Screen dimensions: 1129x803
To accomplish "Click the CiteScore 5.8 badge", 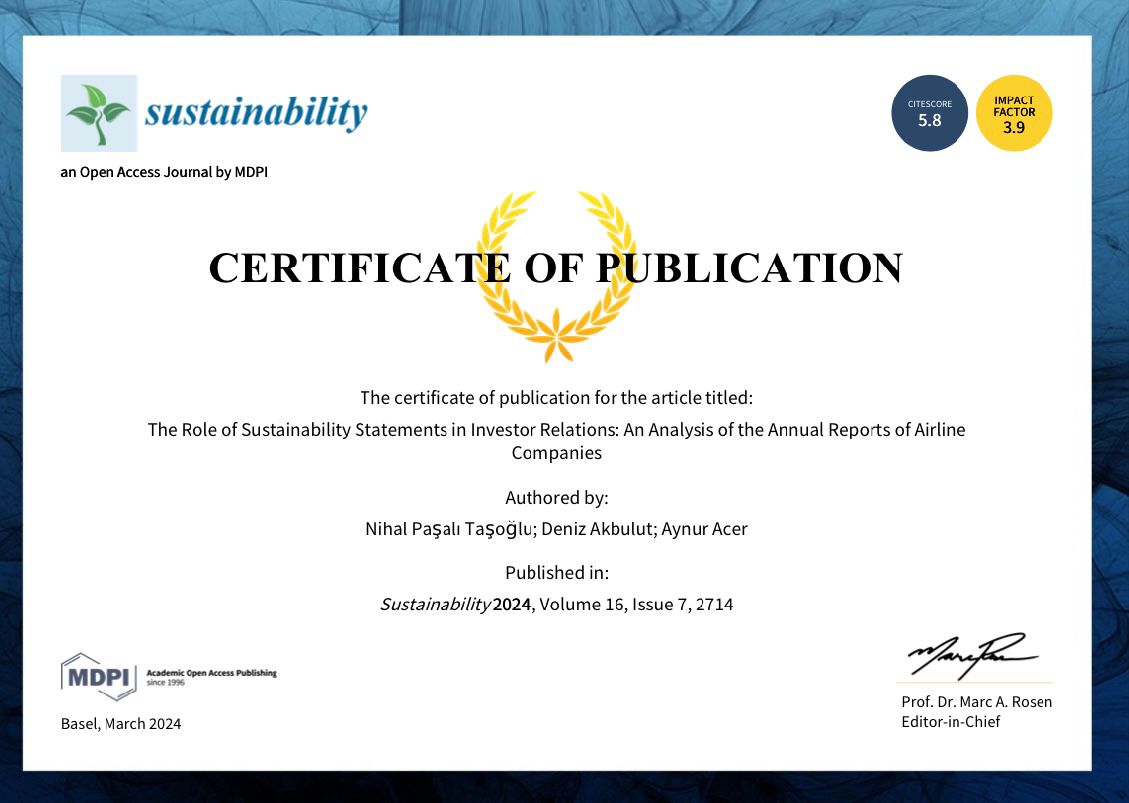I will pos(930,113).
